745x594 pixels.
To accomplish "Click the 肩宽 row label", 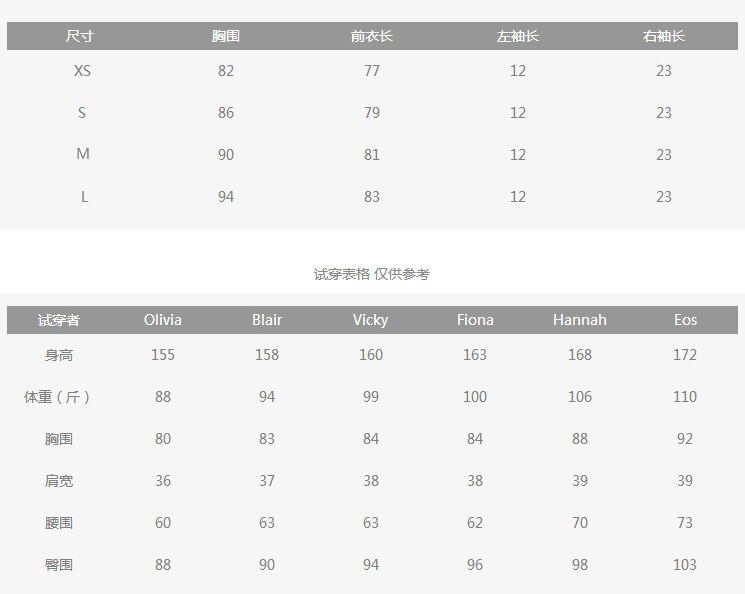I will point(59,481).
